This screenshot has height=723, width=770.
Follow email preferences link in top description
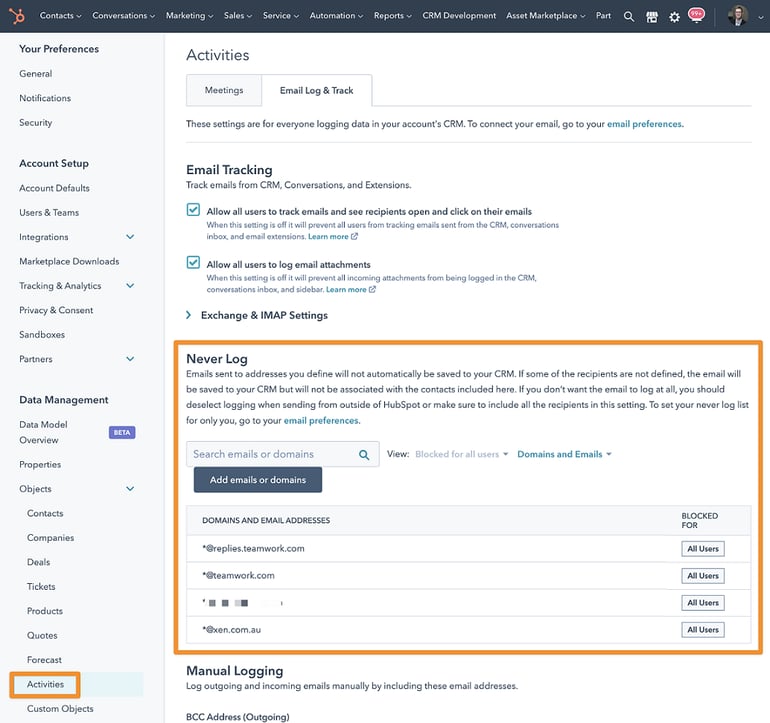(x=644, y=124)
